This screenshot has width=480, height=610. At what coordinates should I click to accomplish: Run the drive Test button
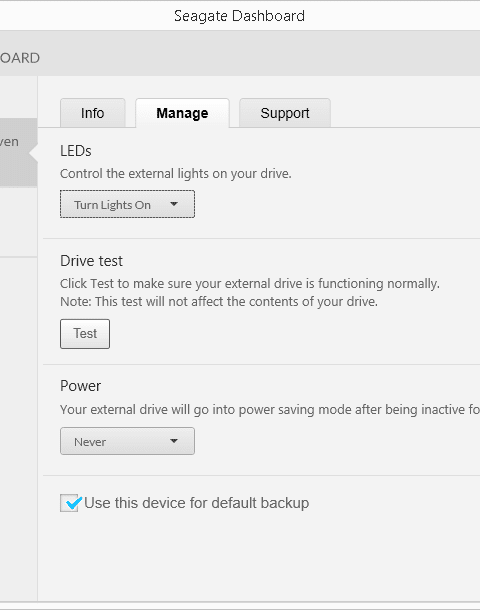(x=85, y=334)
